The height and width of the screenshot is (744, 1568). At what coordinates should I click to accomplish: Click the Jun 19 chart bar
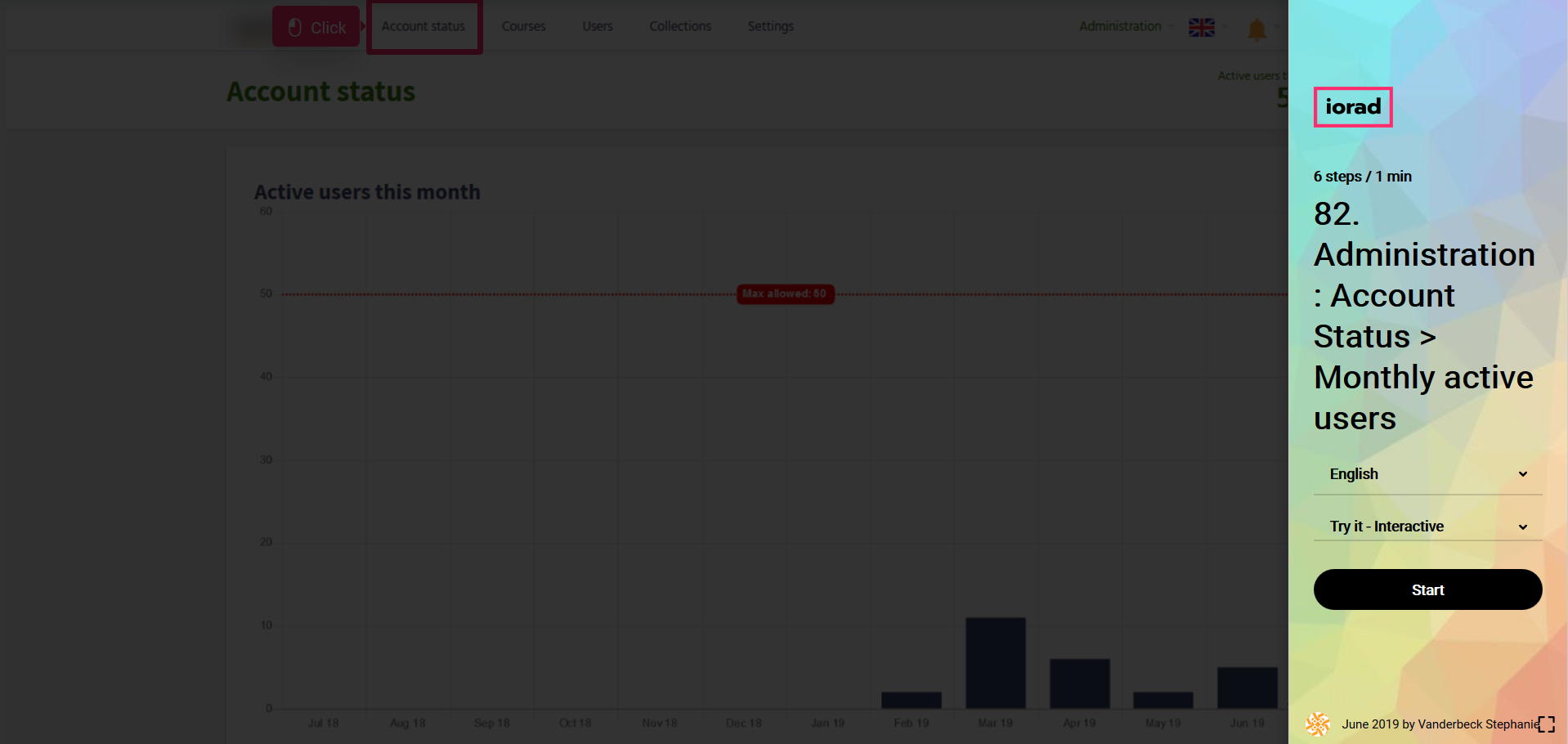click(1247, 688)
